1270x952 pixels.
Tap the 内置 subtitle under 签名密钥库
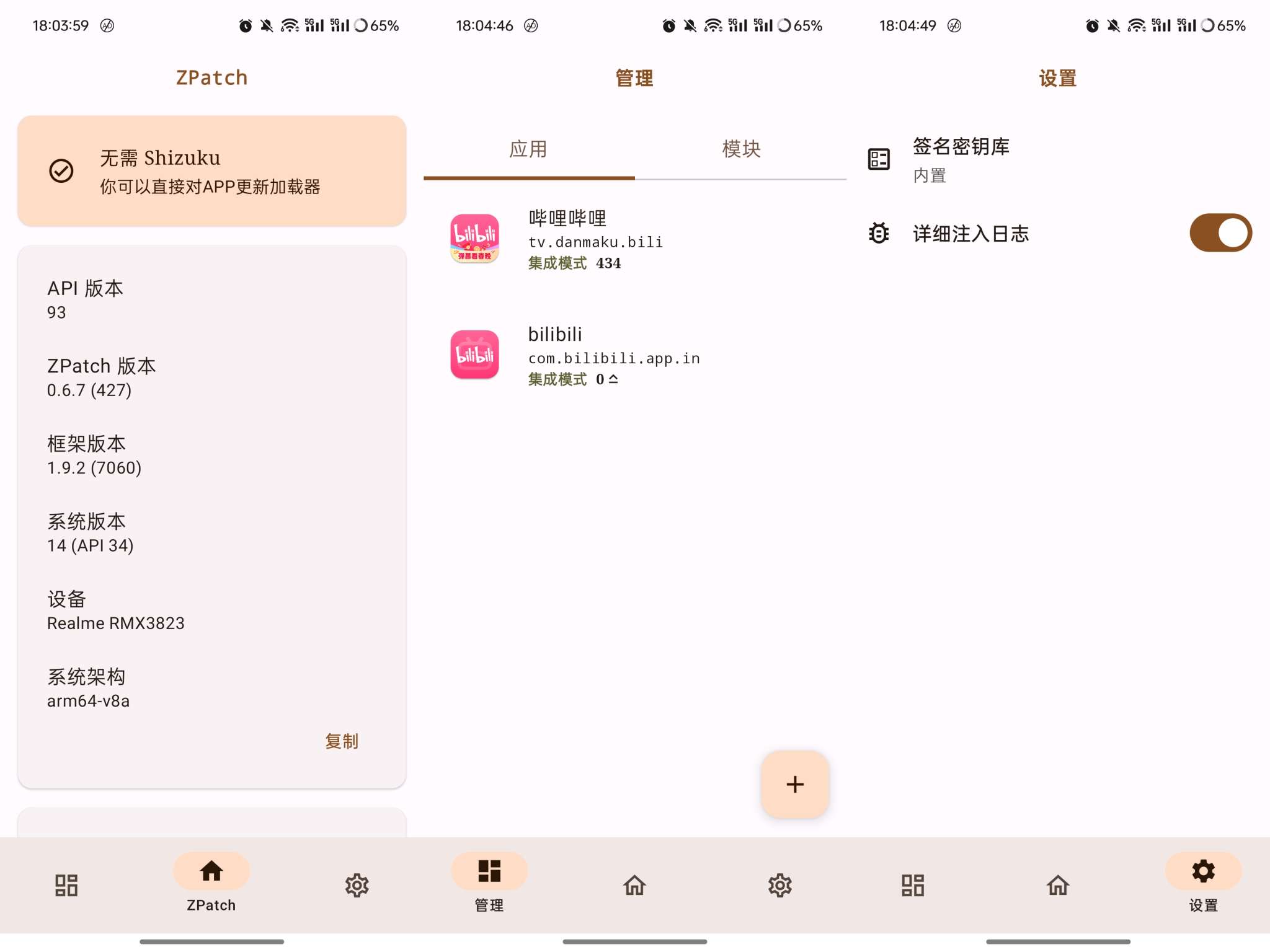(930, 175)
